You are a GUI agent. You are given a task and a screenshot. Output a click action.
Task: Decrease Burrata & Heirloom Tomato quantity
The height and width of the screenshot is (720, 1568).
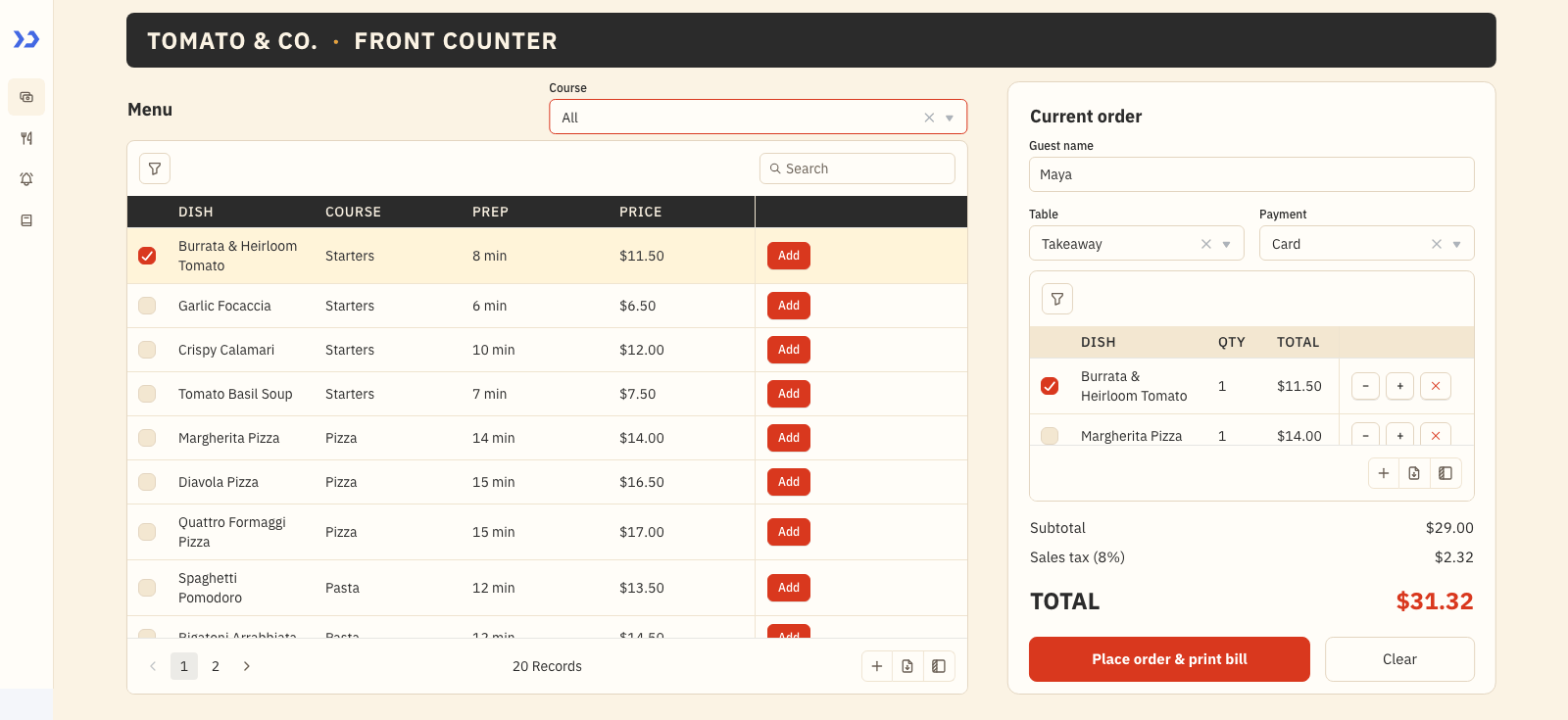tap(1365, 386)
